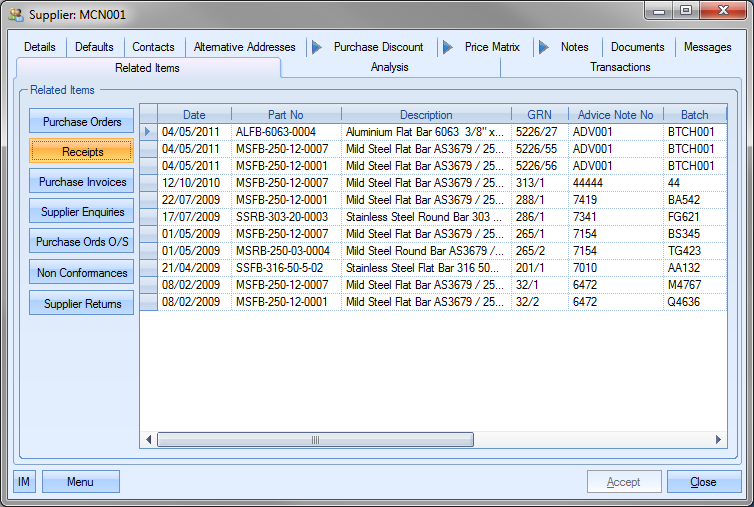Click the blue arrow before Price Matrix
Viewport: 754px width, 507px height.
click(446, 47)
